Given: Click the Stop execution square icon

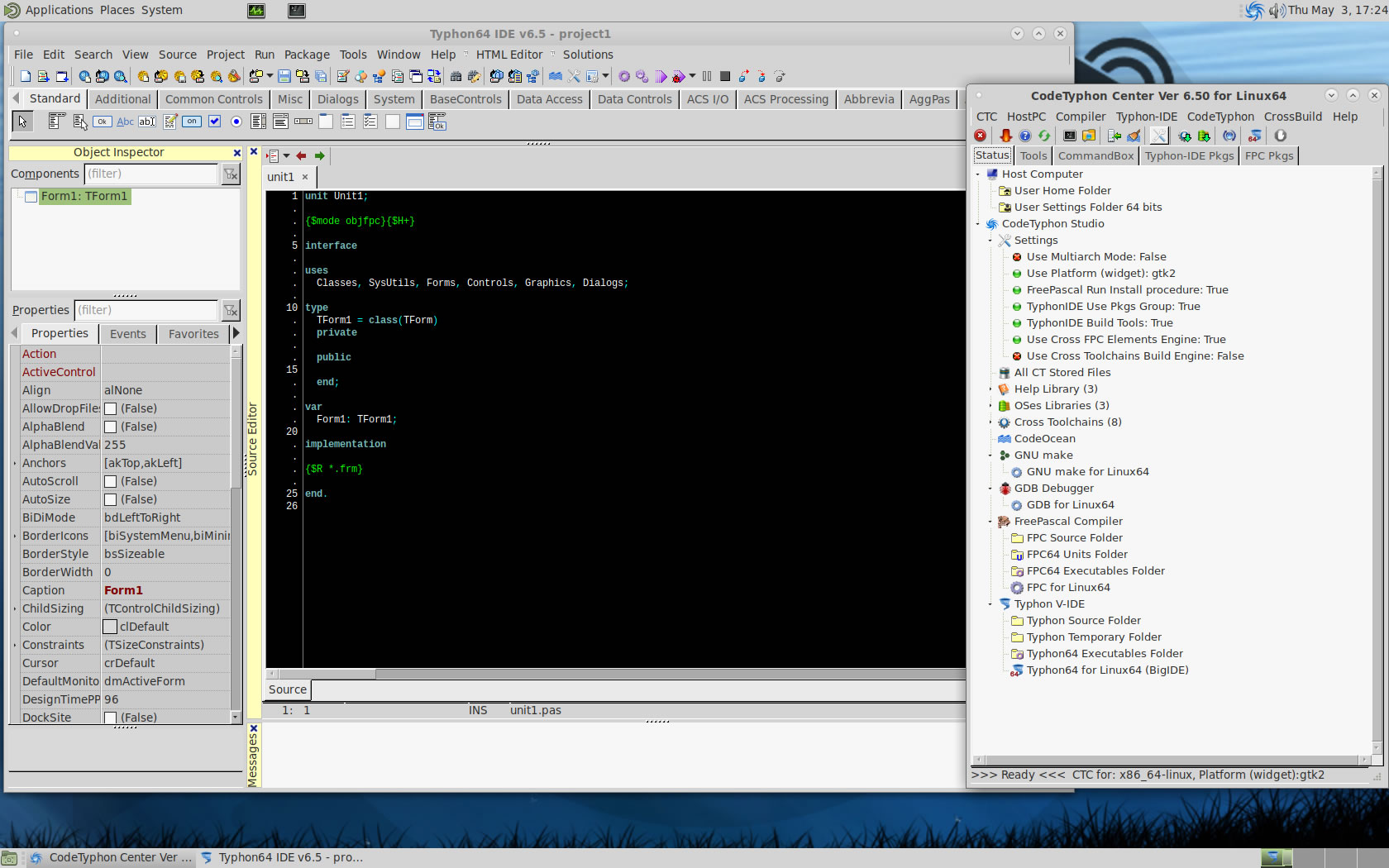Looking at the screenshot, I should [x=725, y=76].
